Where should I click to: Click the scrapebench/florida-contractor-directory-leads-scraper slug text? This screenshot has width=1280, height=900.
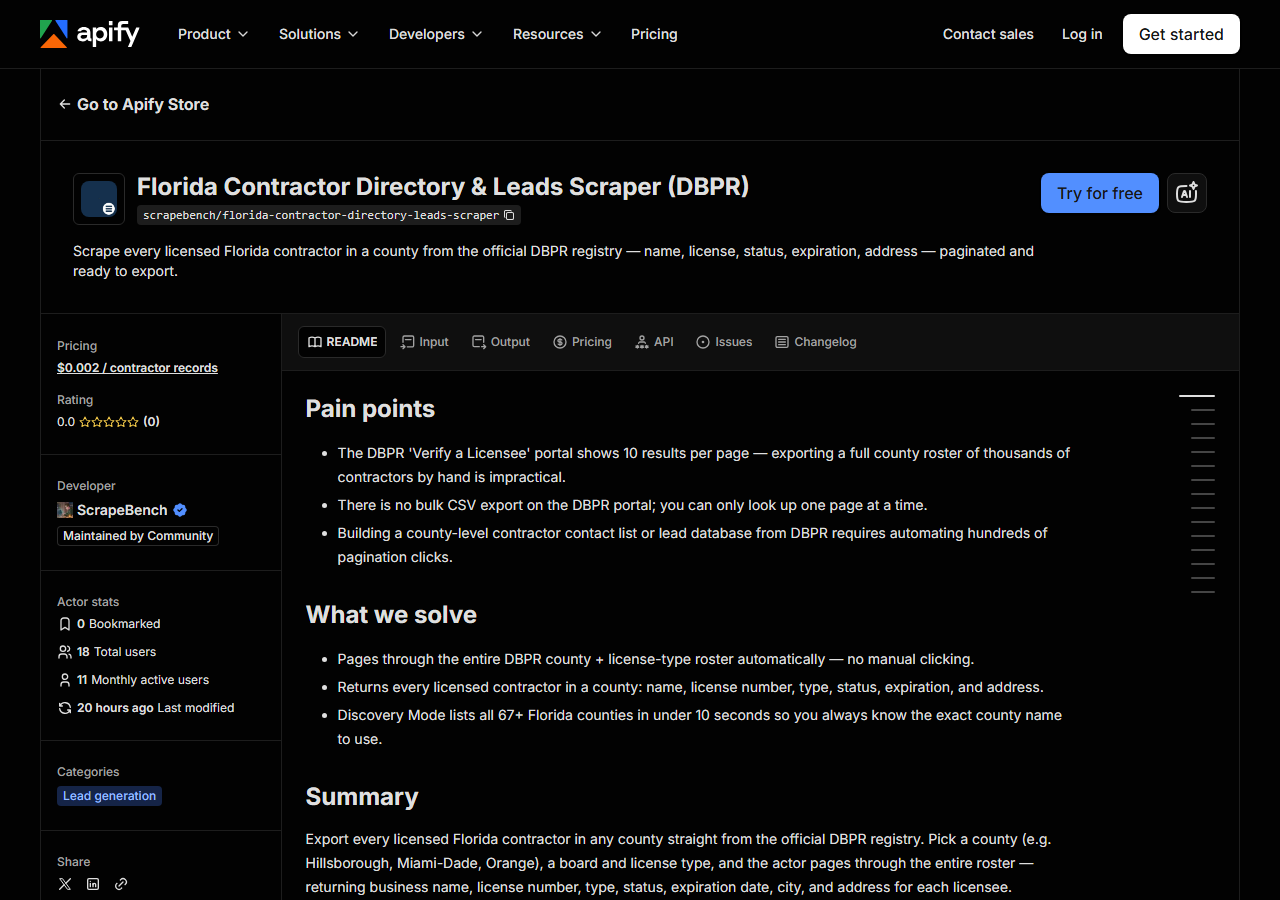coord(321,215)
